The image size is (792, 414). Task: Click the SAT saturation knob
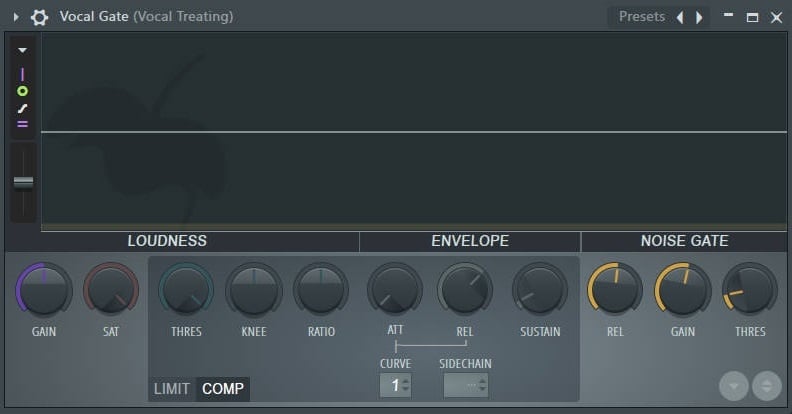111,290
